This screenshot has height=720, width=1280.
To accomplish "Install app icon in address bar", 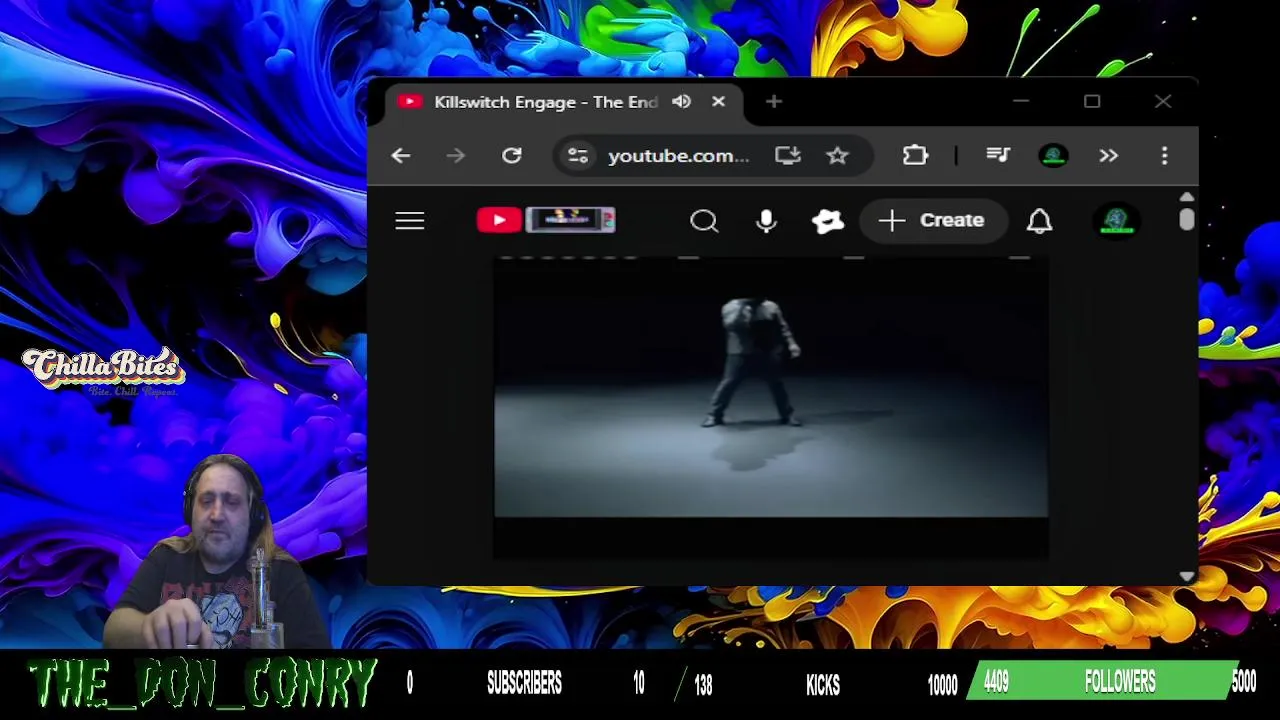I will (788, 156).
